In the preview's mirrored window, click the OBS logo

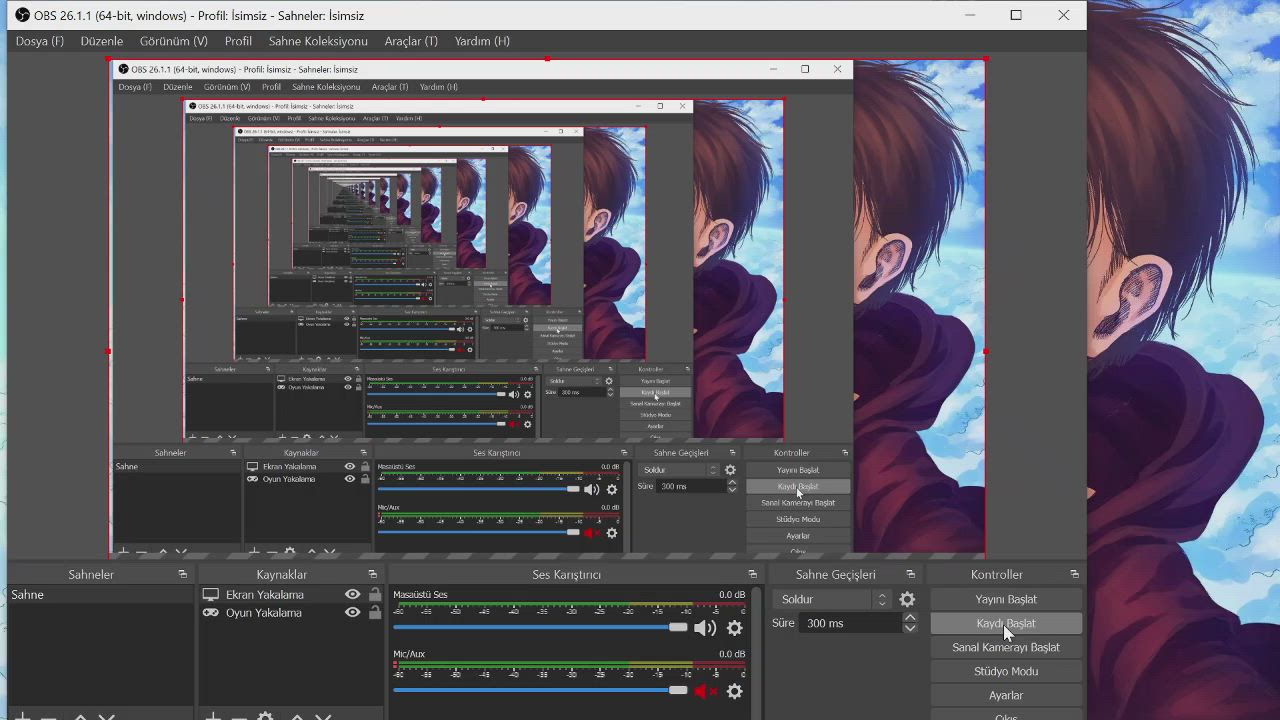[123, 69]
